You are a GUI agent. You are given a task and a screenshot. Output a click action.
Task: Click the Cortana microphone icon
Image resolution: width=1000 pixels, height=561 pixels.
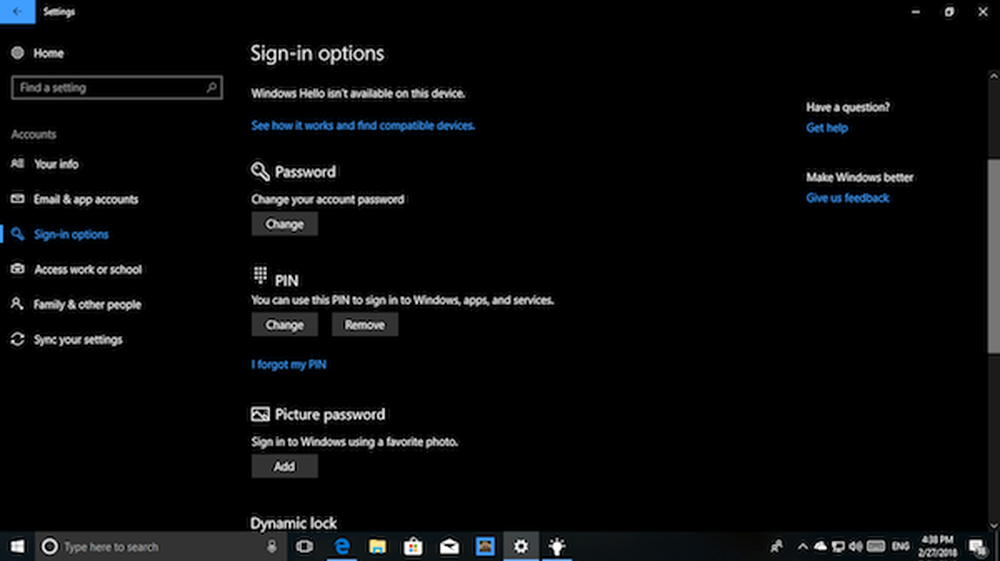(x=272, y=547)
